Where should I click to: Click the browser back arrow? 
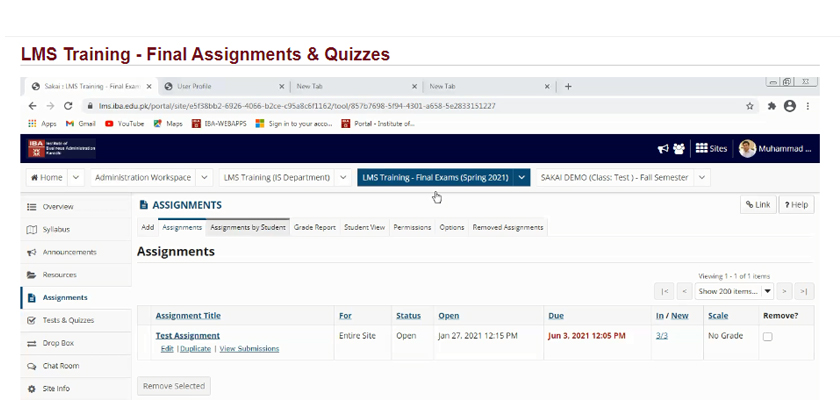coord(33,106)
